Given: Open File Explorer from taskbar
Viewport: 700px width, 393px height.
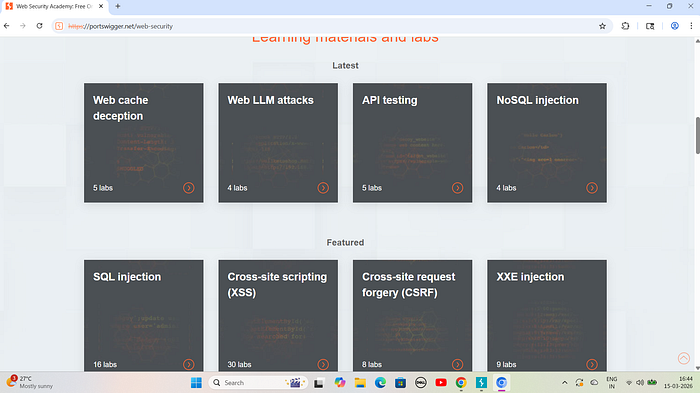Looking at the screenshot, I should tap(360, 383).
